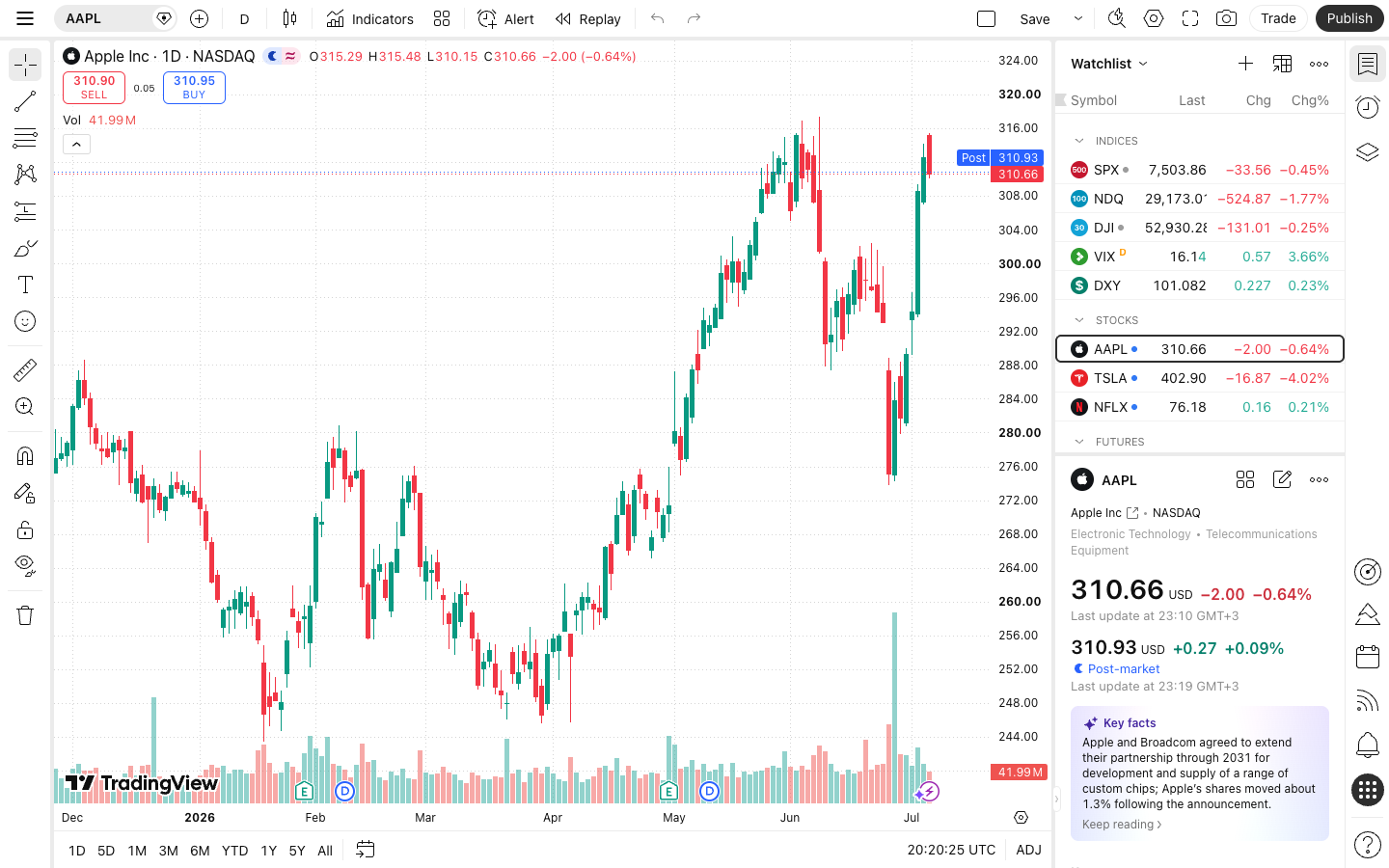Toggle magnet mode for drawings
Image resolution: width=1389 pixels, height=868 pixels.
pos(25,455)
